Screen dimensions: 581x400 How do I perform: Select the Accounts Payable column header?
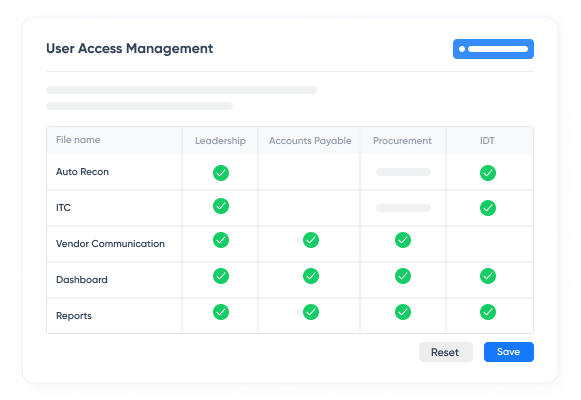[x=310, y=141]
